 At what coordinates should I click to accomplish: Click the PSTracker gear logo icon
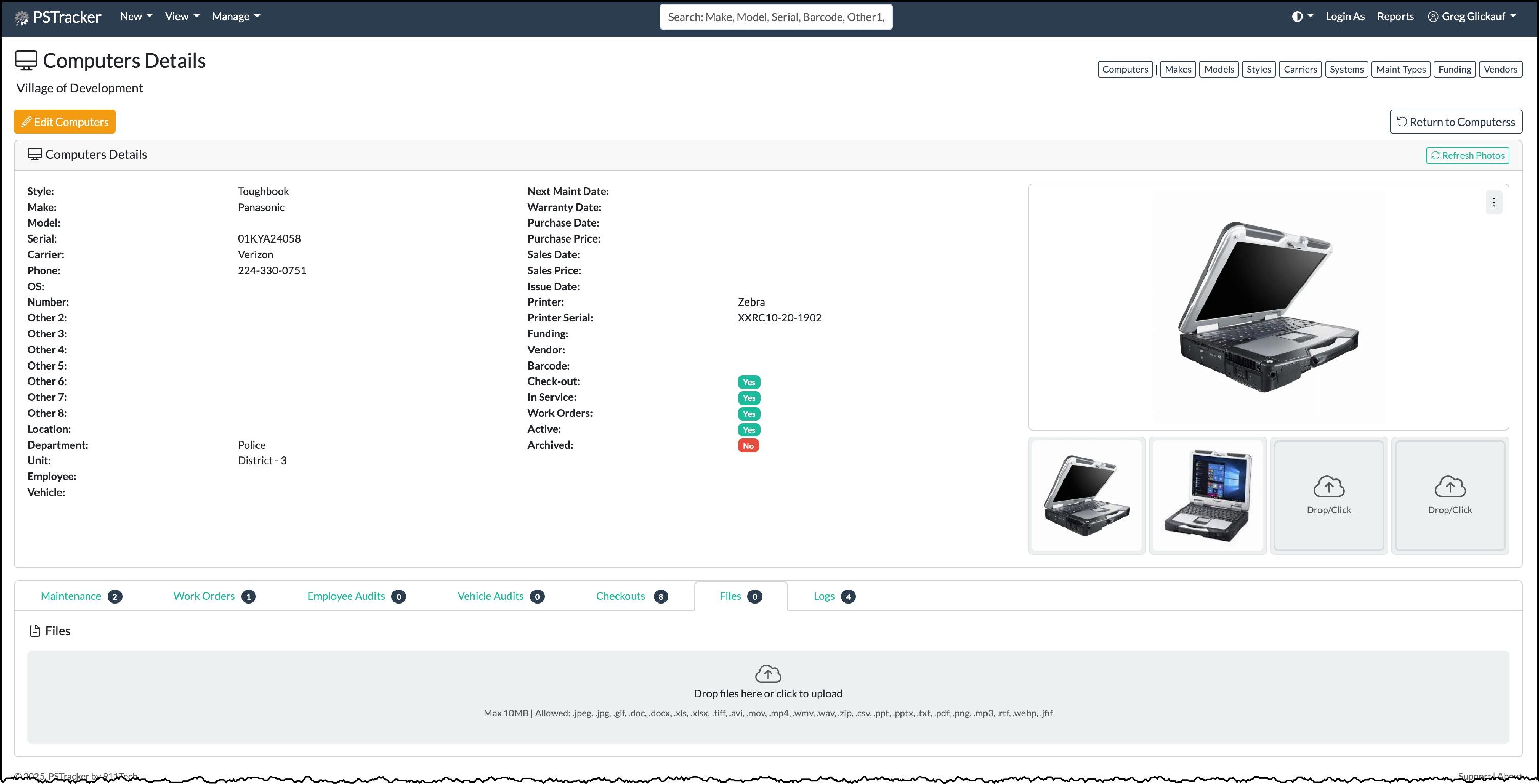(22, 17)
